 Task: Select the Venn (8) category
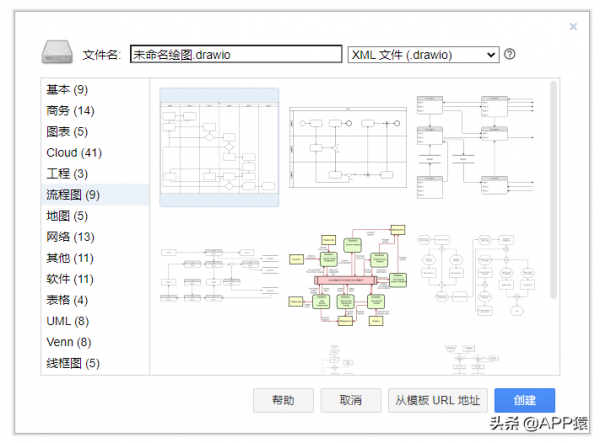(70, 342)
